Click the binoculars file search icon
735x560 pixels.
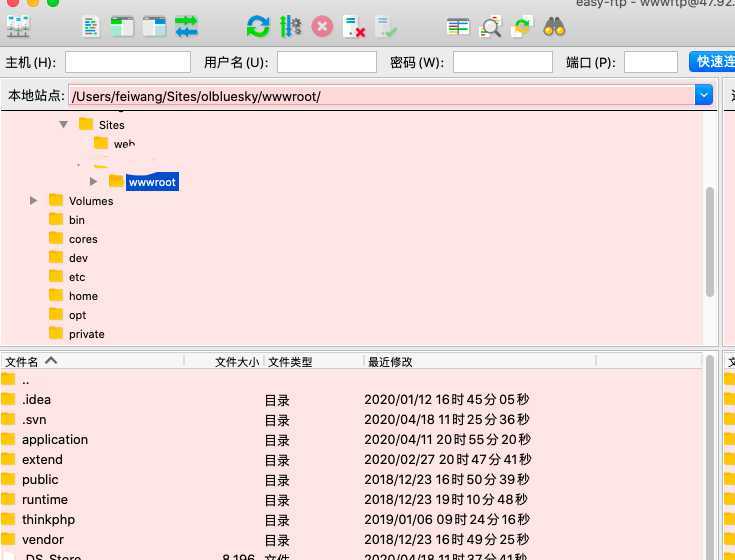click(554, 27)
